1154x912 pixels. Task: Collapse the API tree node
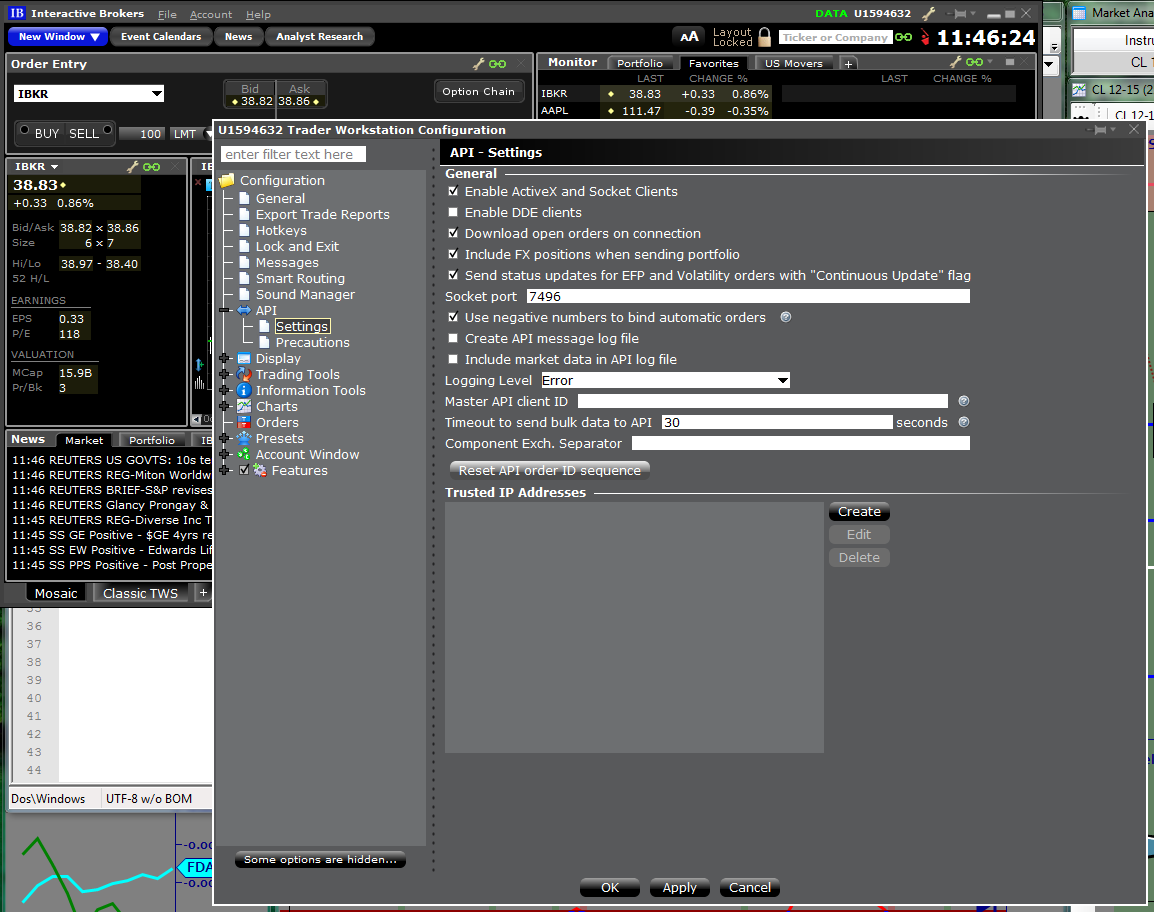click(224, 311)
